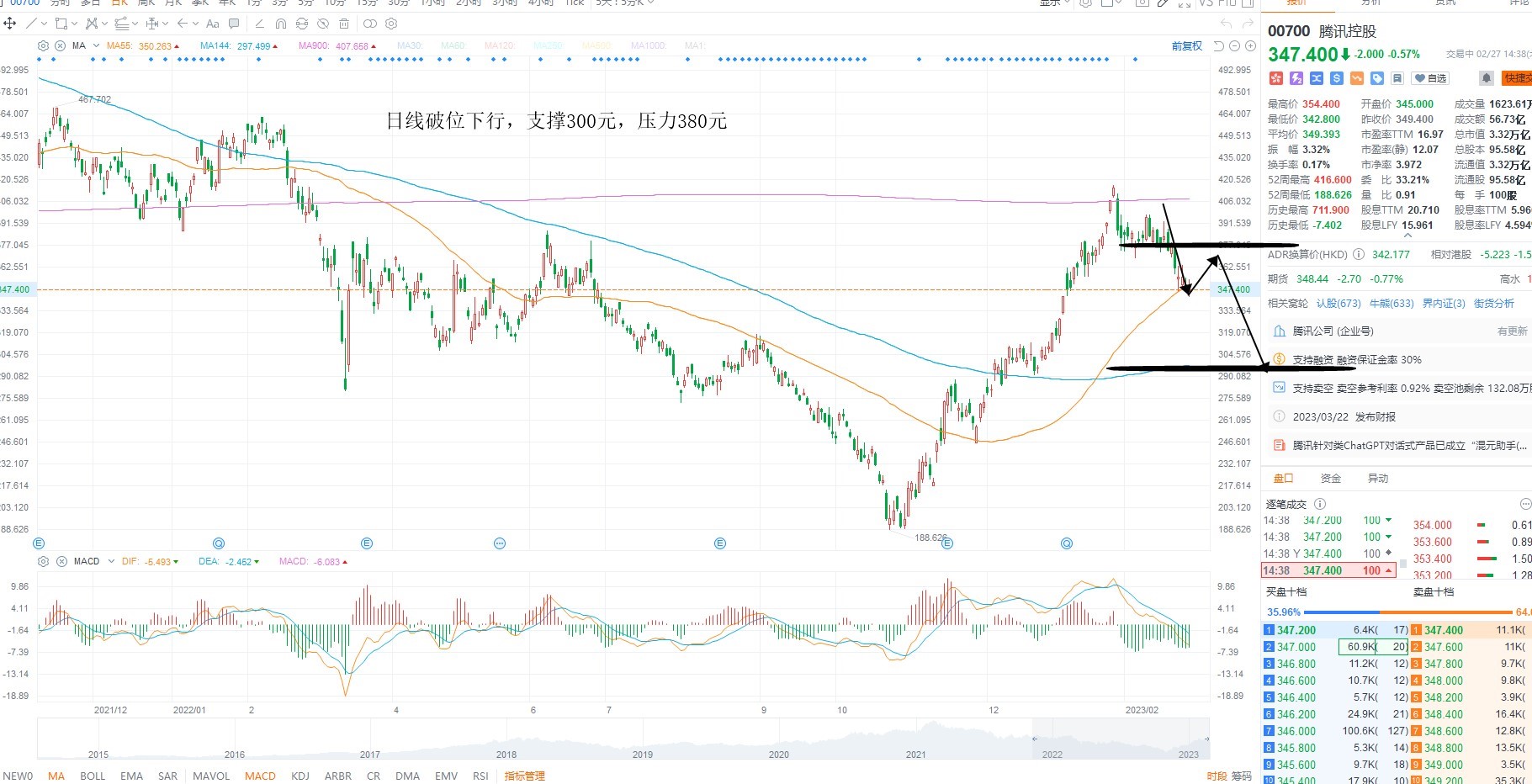Viewport: 1532px width, 784px height.
Task: Open the MA indicator settings gear
Action: click(x=43, y=45)
